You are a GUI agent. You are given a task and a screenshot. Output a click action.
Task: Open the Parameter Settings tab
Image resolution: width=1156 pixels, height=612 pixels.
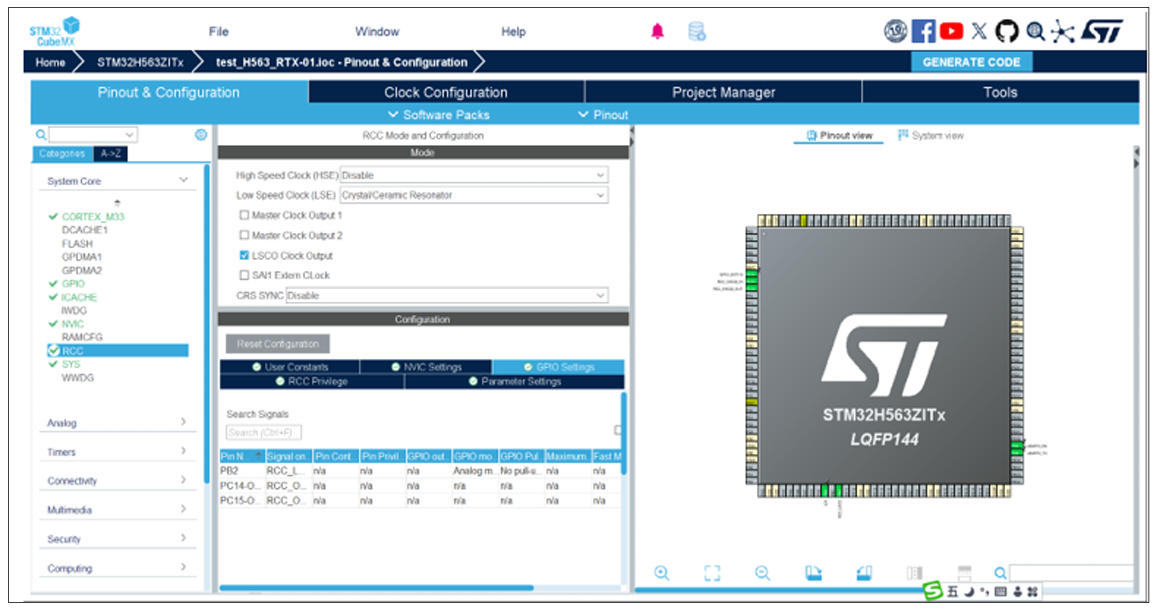[x=515, y=381]
